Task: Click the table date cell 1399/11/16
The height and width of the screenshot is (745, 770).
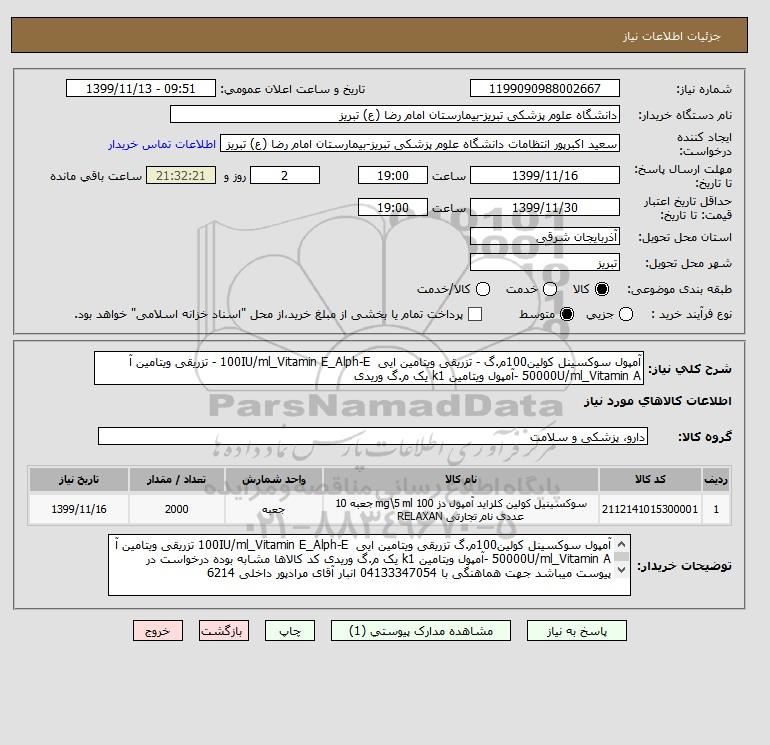Action: click(x=79, y=509)
